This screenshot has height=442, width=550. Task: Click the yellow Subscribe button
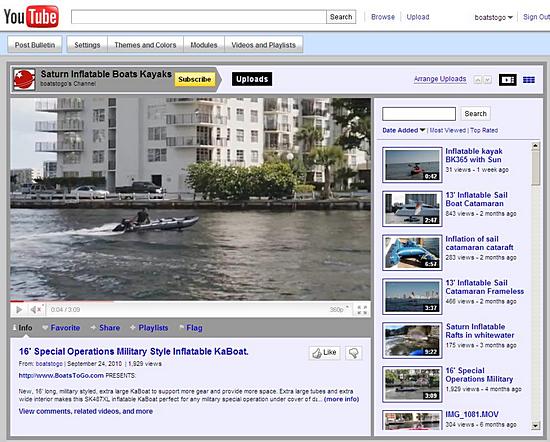coord(195,79)
